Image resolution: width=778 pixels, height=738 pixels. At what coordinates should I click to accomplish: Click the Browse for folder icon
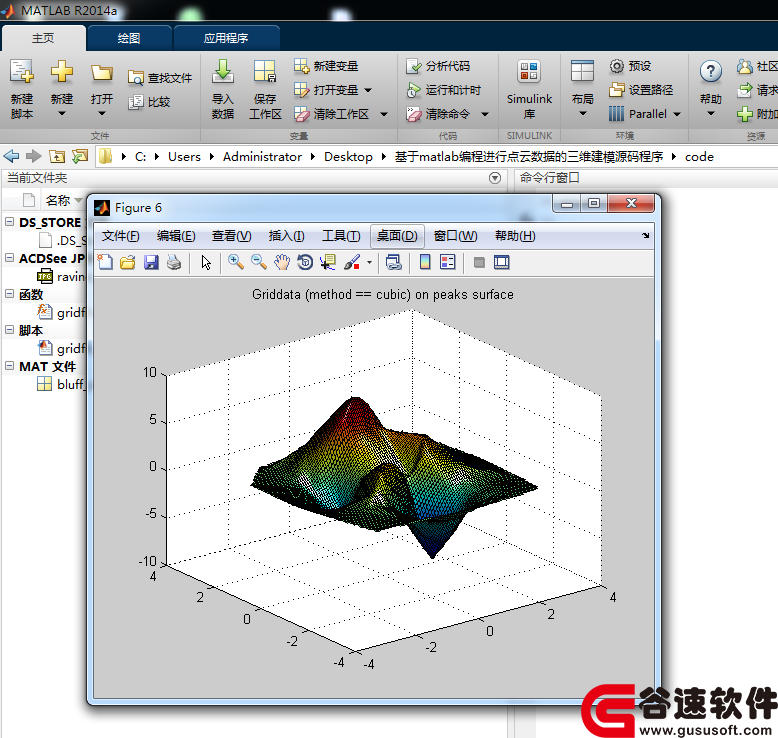point(79,157)
